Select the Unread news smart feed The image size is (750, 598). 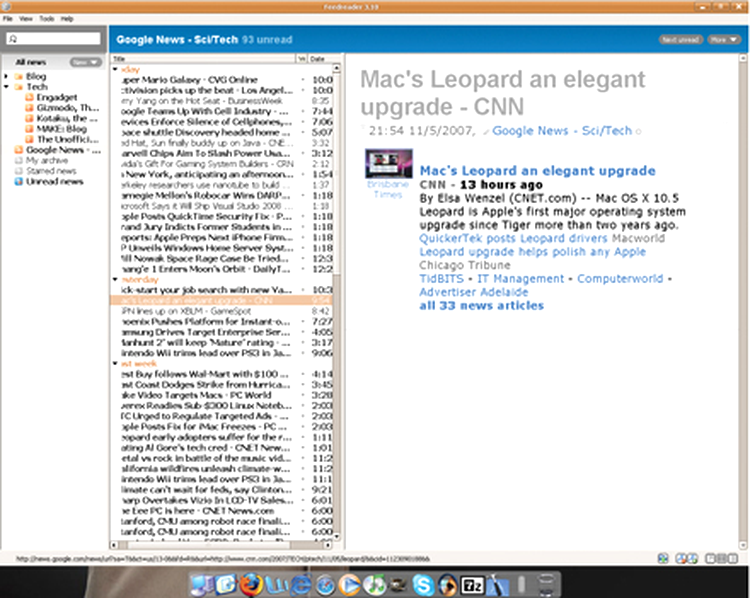click(x=55, y=181)
